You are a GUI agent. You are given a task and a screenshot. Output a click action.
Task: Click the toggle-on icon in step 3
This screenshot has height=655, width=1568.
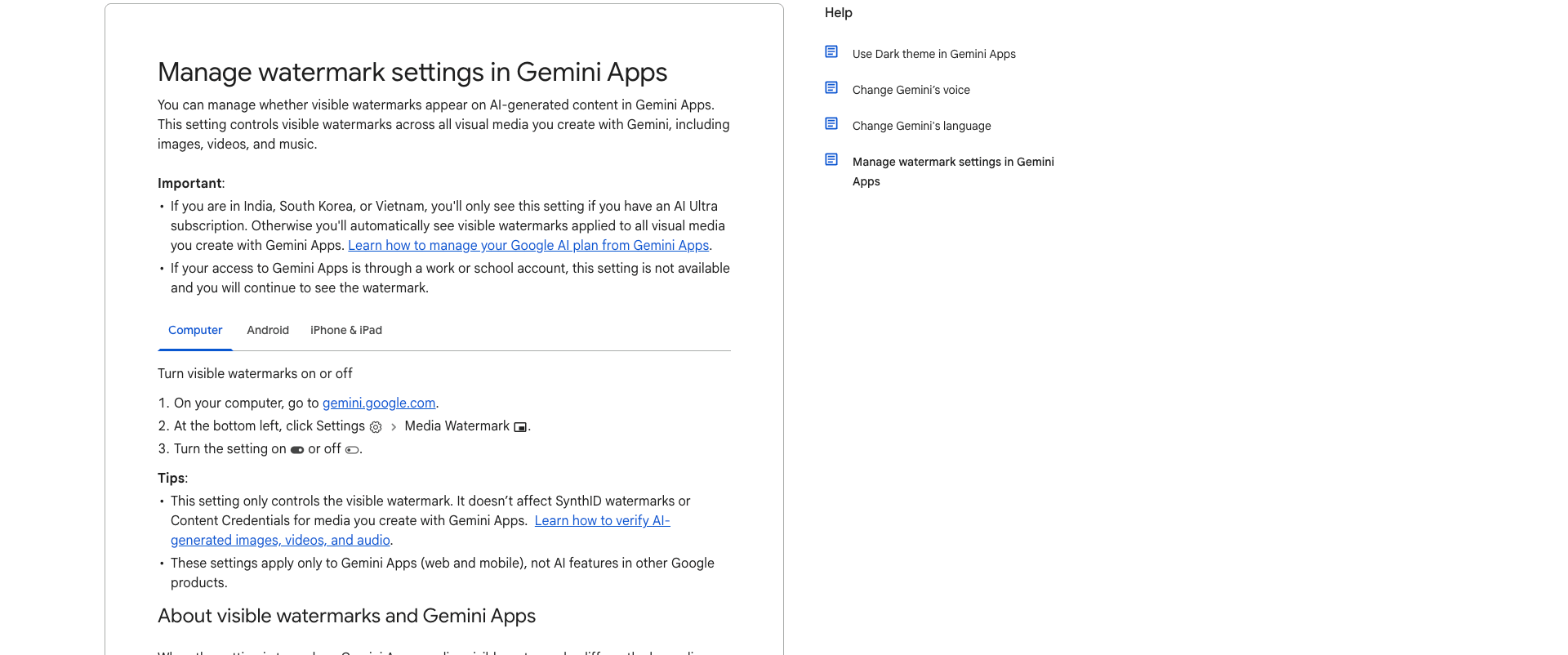[297, 450]
